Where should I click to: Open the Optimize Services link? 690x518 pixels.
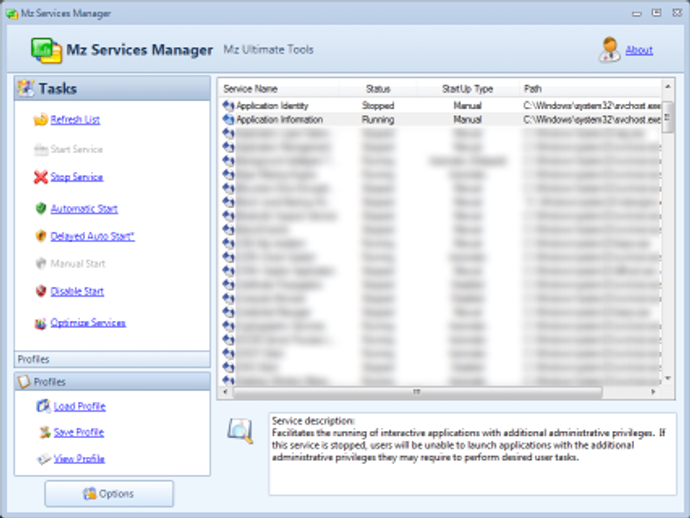click(x=88, y=323)
